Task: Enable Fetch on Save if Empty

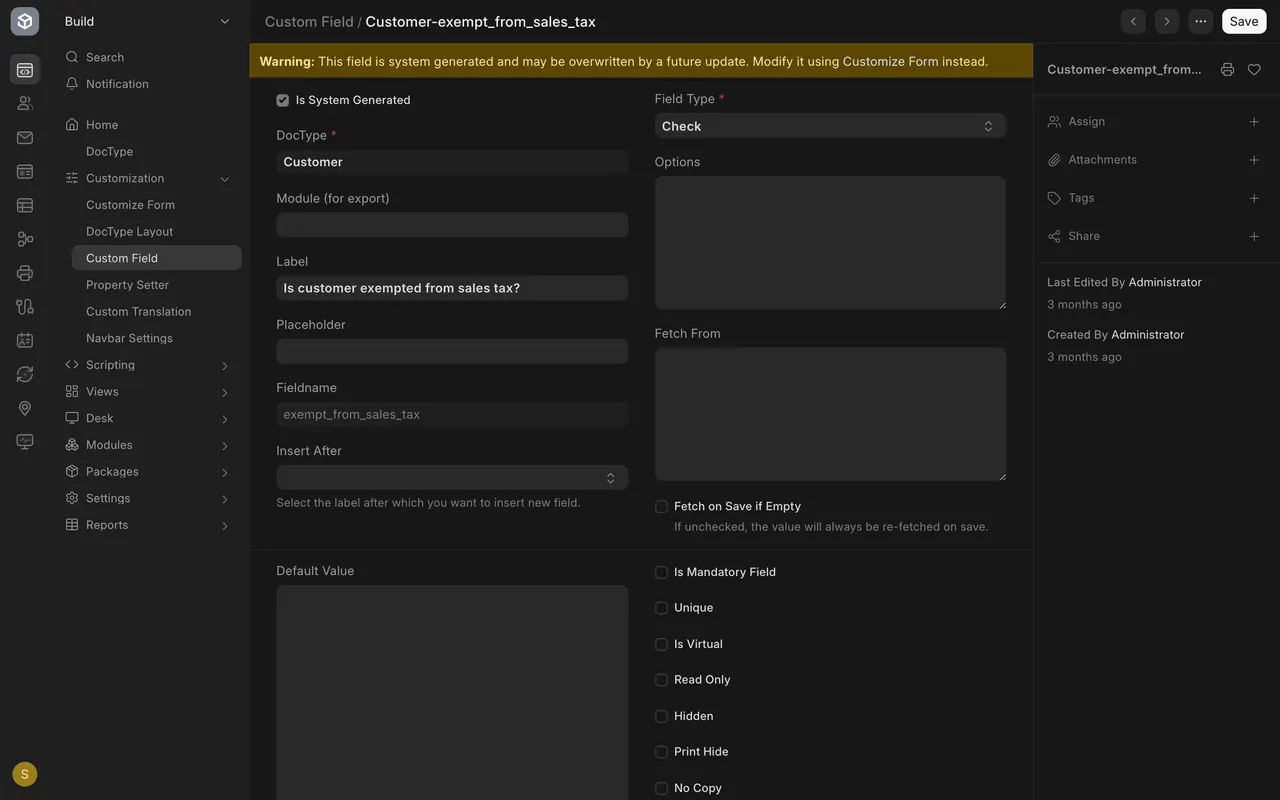Action: tap(661, 507)
